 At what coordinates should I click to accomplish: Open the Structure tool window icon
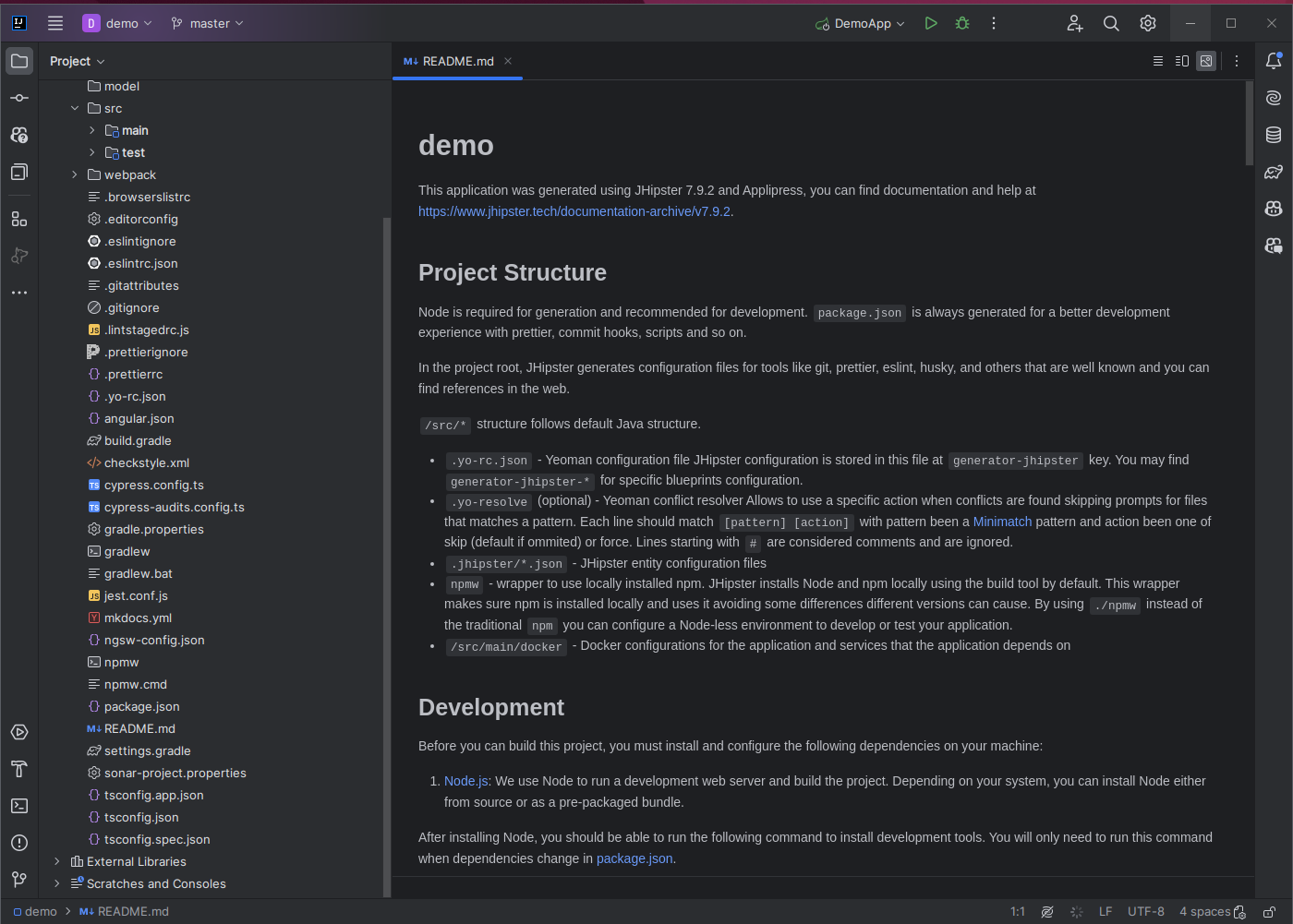pos(19,219)
